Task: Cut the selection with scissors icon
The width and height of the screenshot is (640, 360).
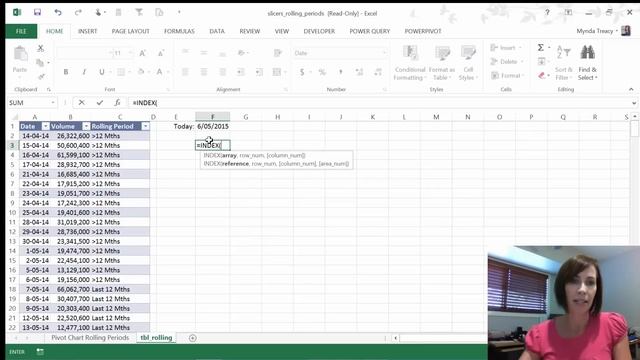Action: click(40, 49)
